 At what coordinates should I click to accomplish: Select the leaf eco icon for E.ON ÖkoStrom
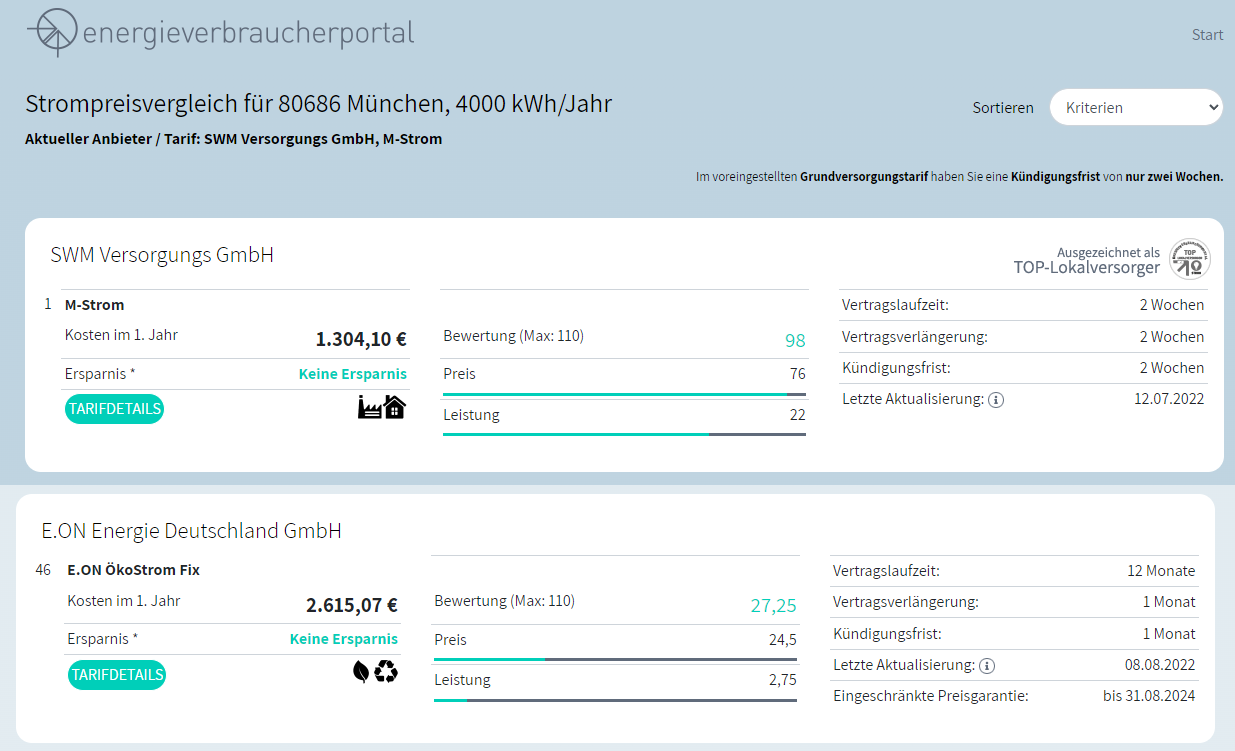pos(360,673)
